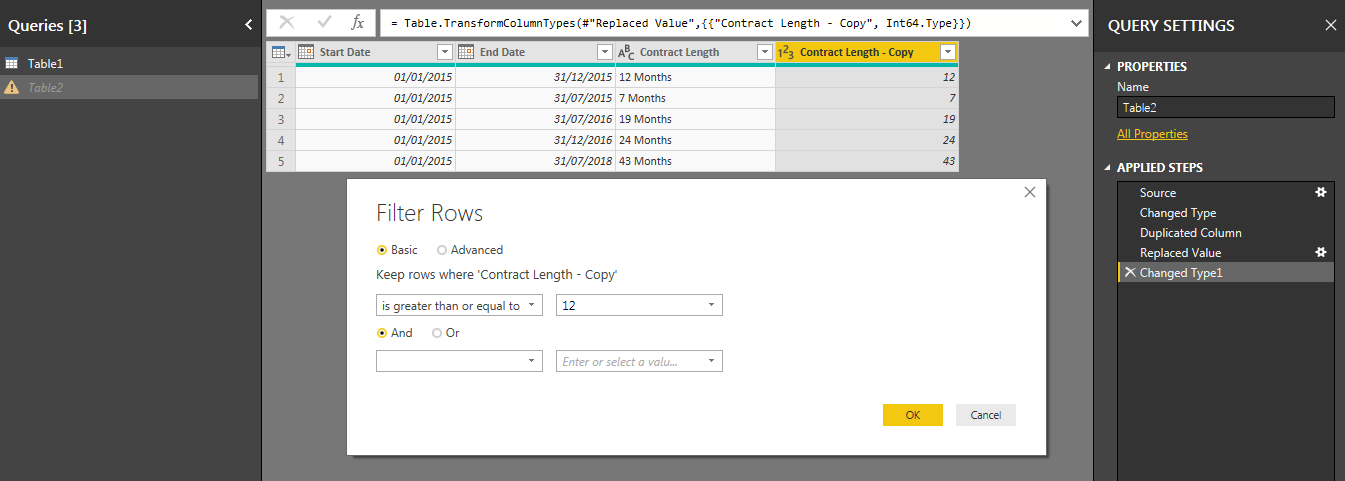The height and width of the screenshot is (481, 1345).
Task: Click the cell showing 19 Months
Action: (x=695, y=119)
